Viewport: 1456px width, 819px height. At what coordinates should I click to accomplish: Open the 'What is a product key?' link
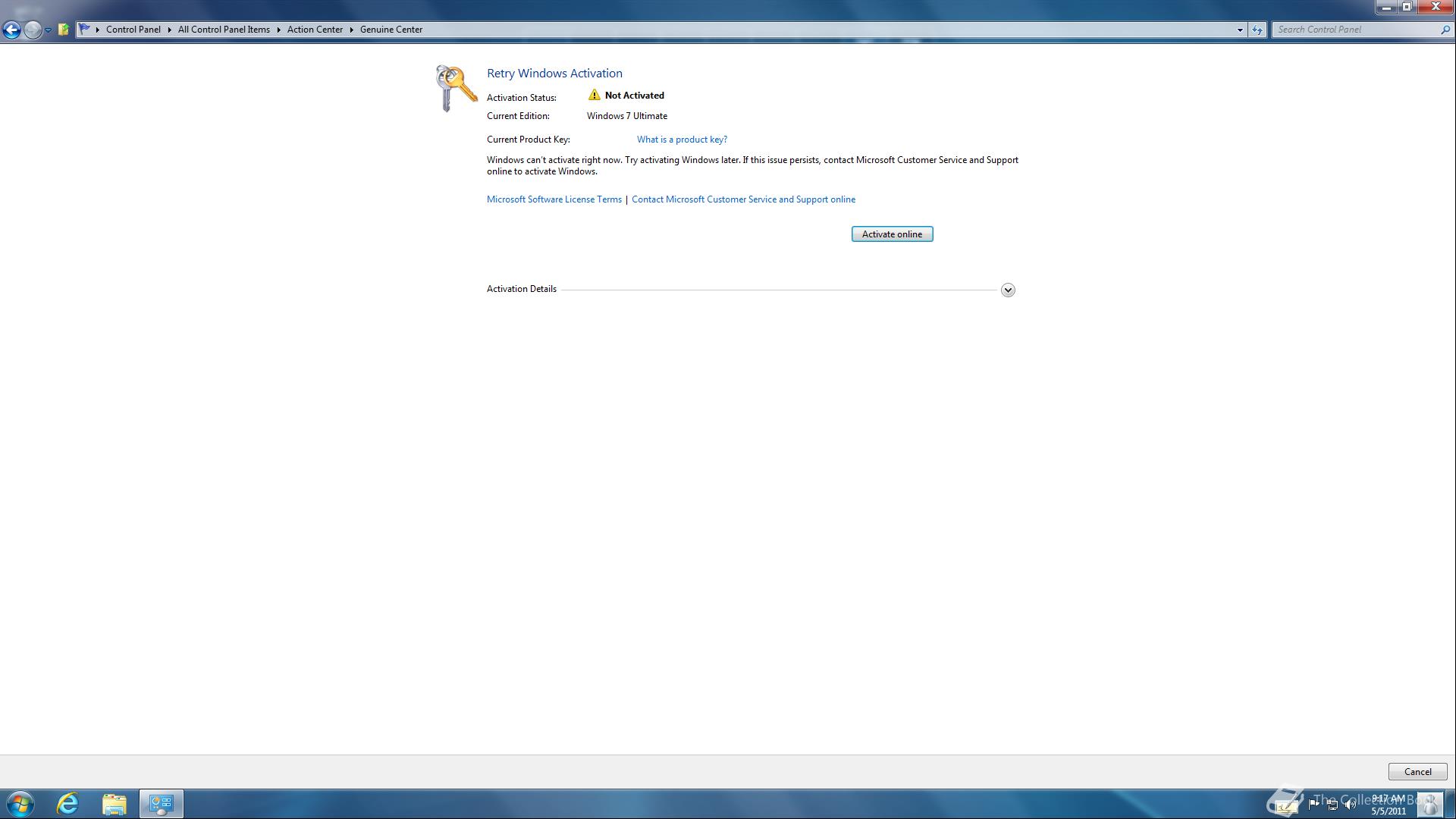pos(682,140)
